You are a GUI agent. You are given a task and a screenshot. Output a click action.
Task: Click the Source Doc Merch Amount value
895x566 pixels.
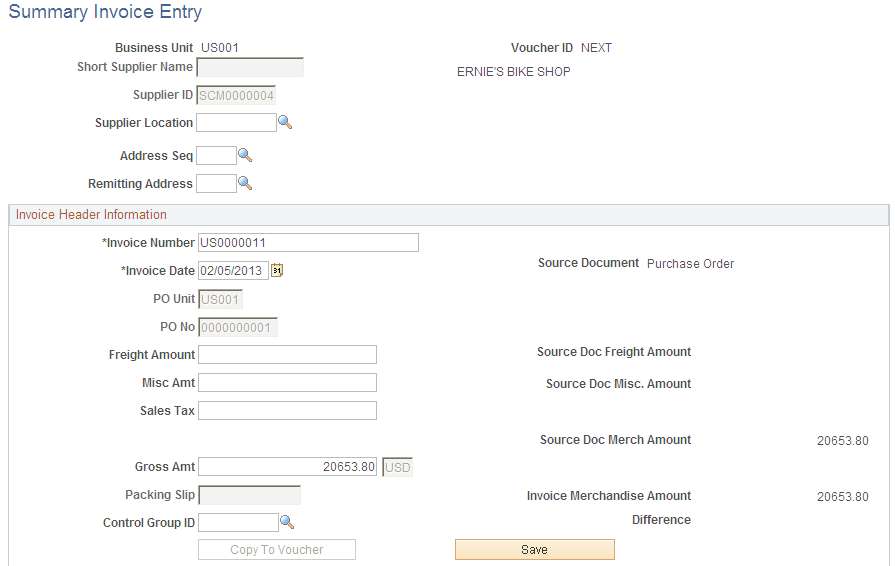pyautogui.click(x=842, y=440)
